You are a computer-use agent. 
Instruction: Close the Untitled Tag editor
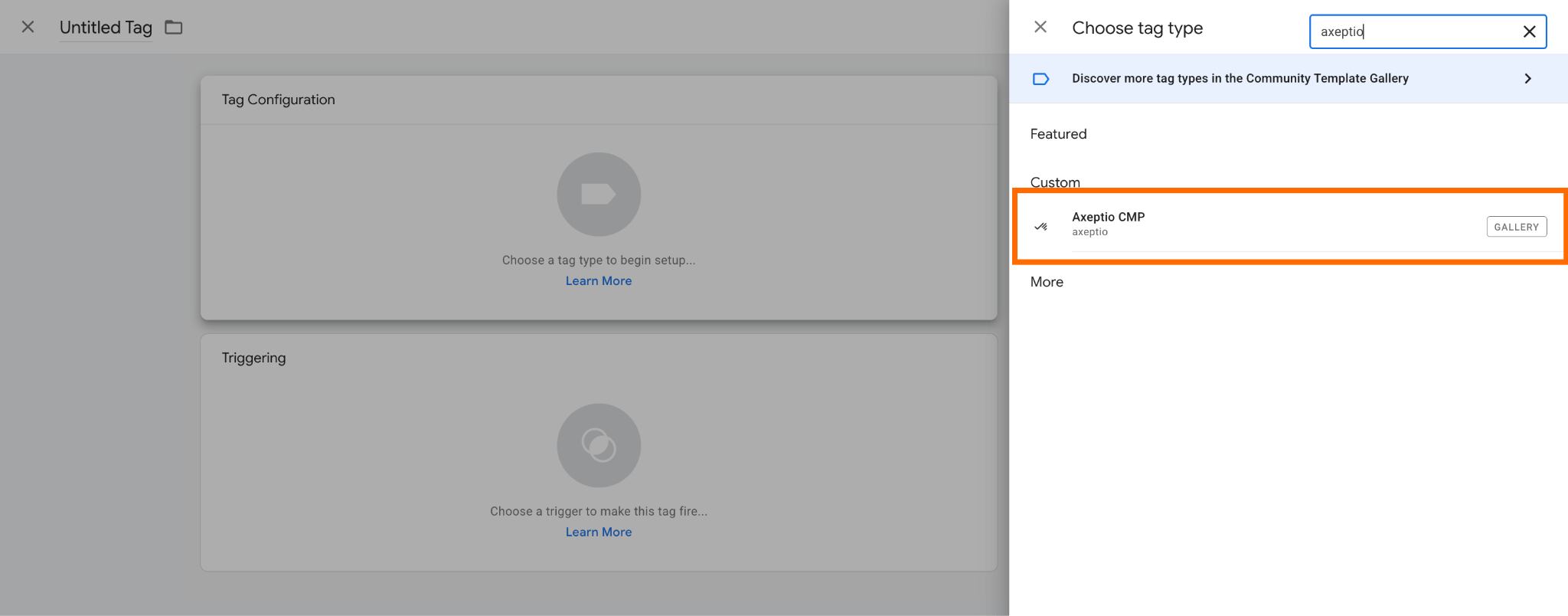coord(28,27)
